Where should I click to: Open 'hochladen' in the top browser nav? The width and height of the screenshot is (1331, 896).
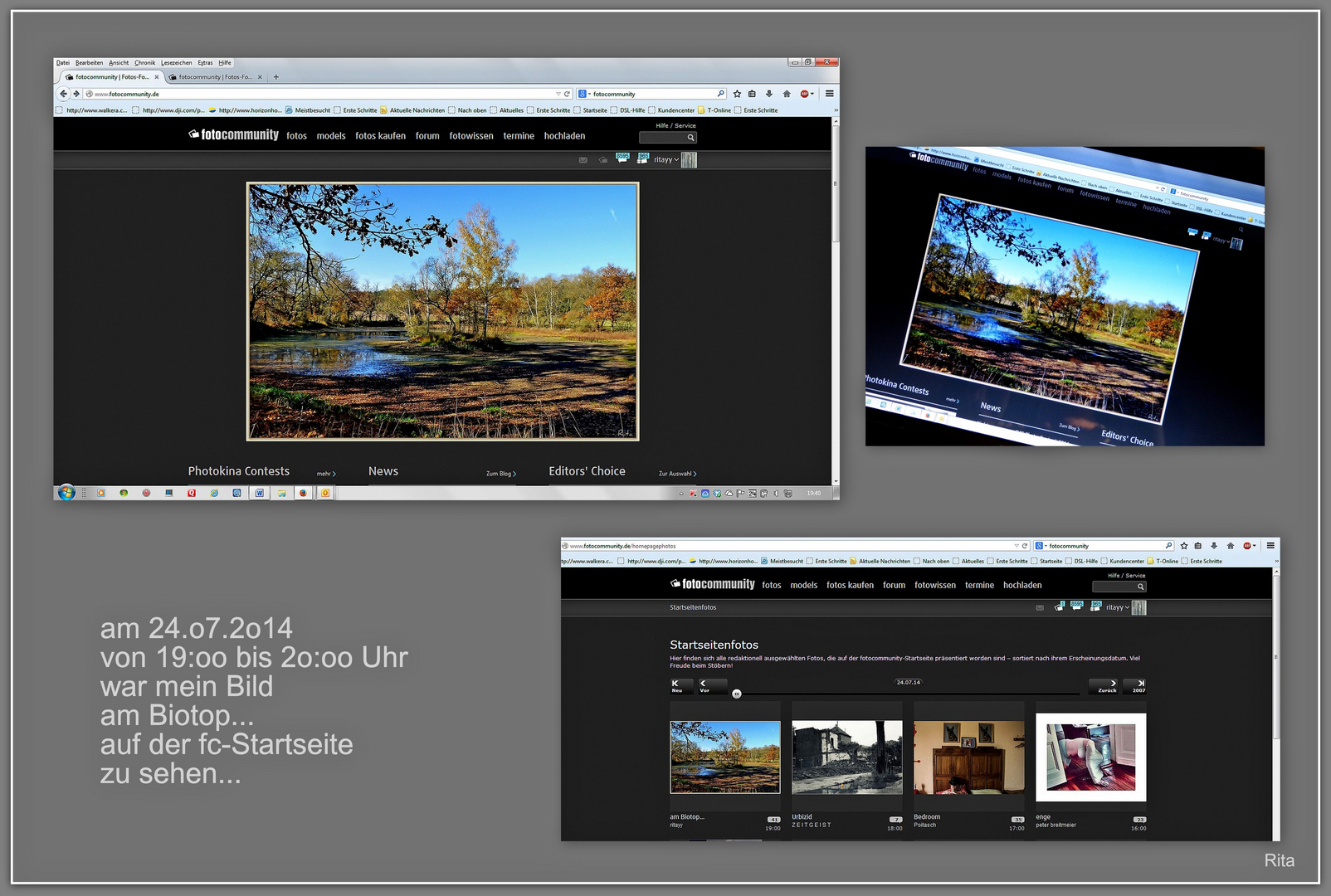pyautogui.click(x=564, y=136)
